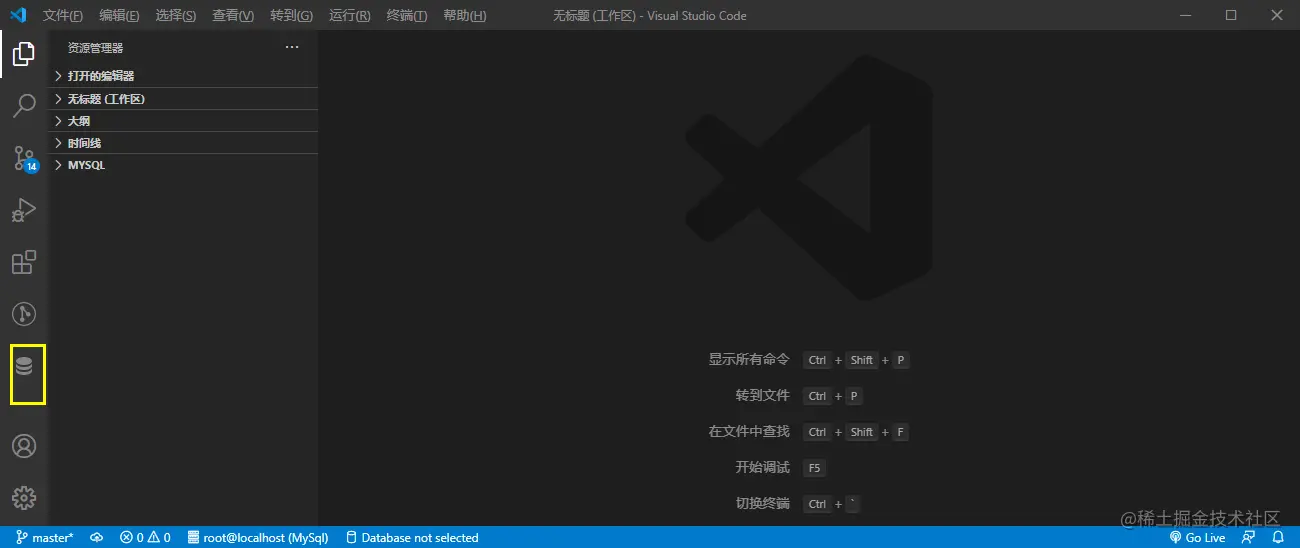Start Go Live server from status bar

pyautogui.click(x=1197, y=537)
